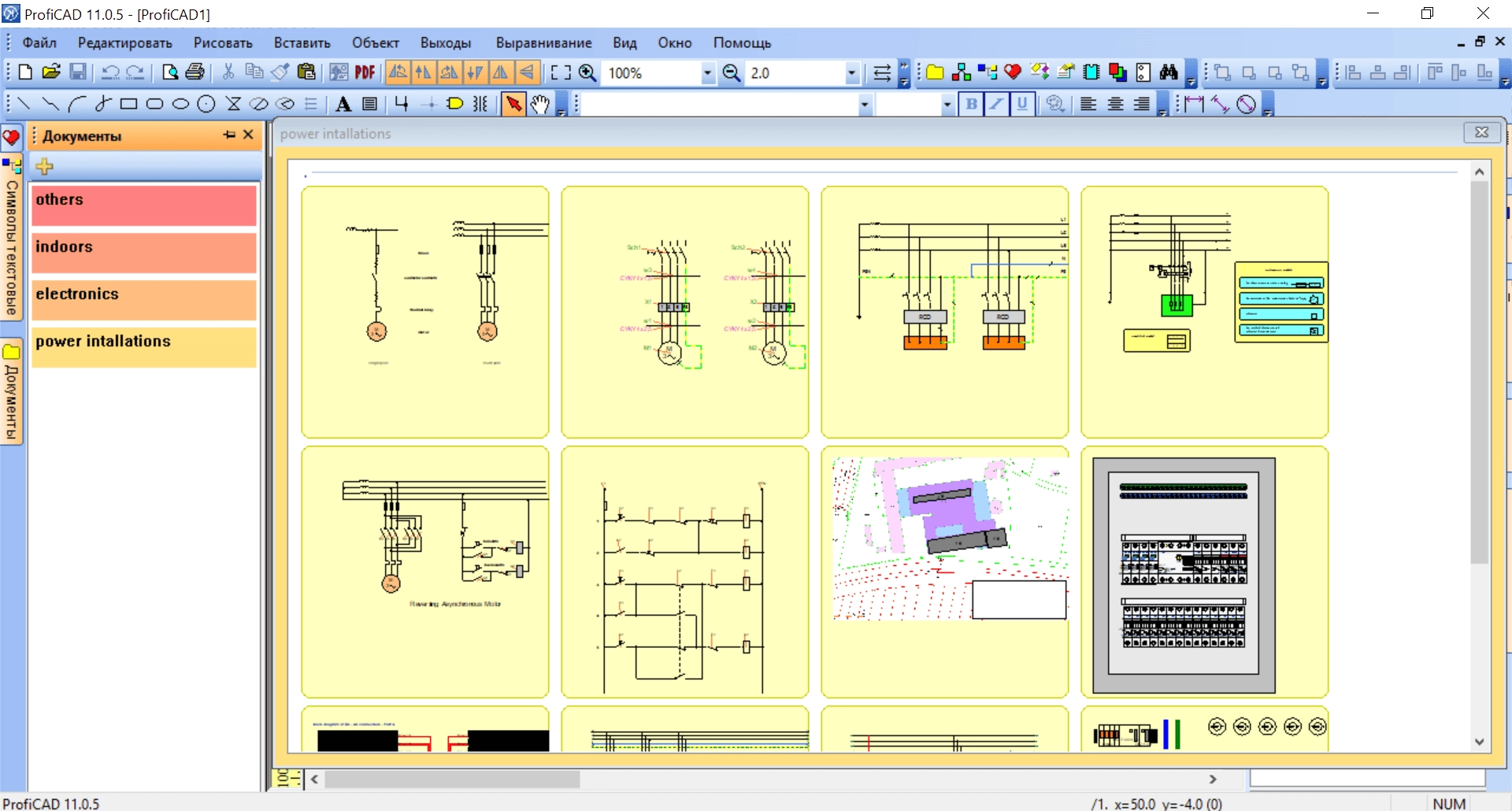Viewport: 1512px width, 811px height.
Task: Expand the drawing tools toolbar options arrow
Action: click(x=561, y=105)
